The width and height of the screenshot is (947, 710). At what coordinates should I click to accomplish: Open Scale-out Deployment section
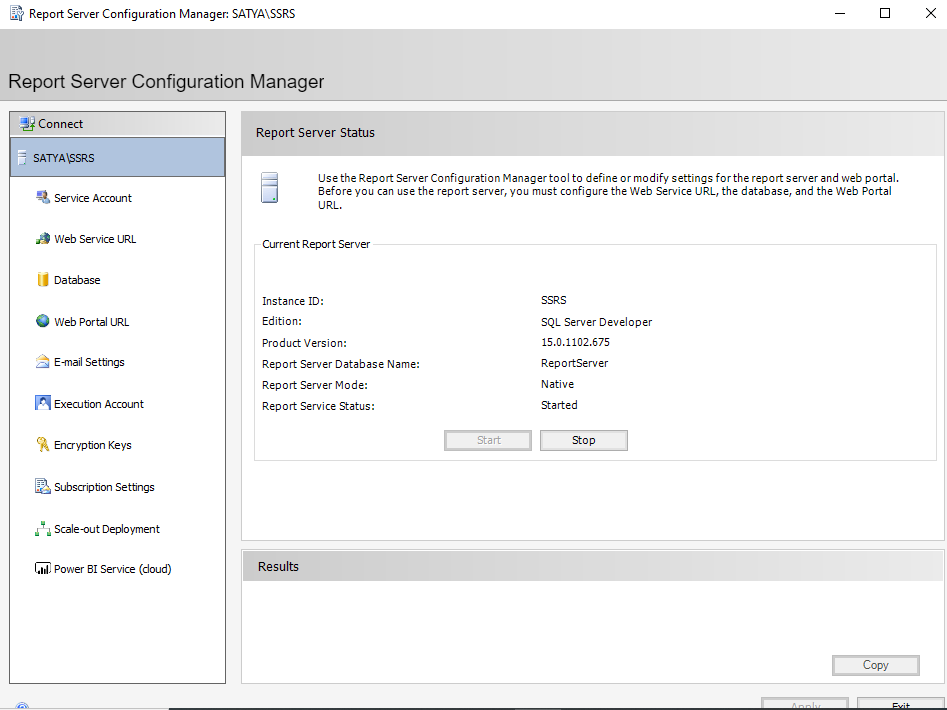coord(107,529)
